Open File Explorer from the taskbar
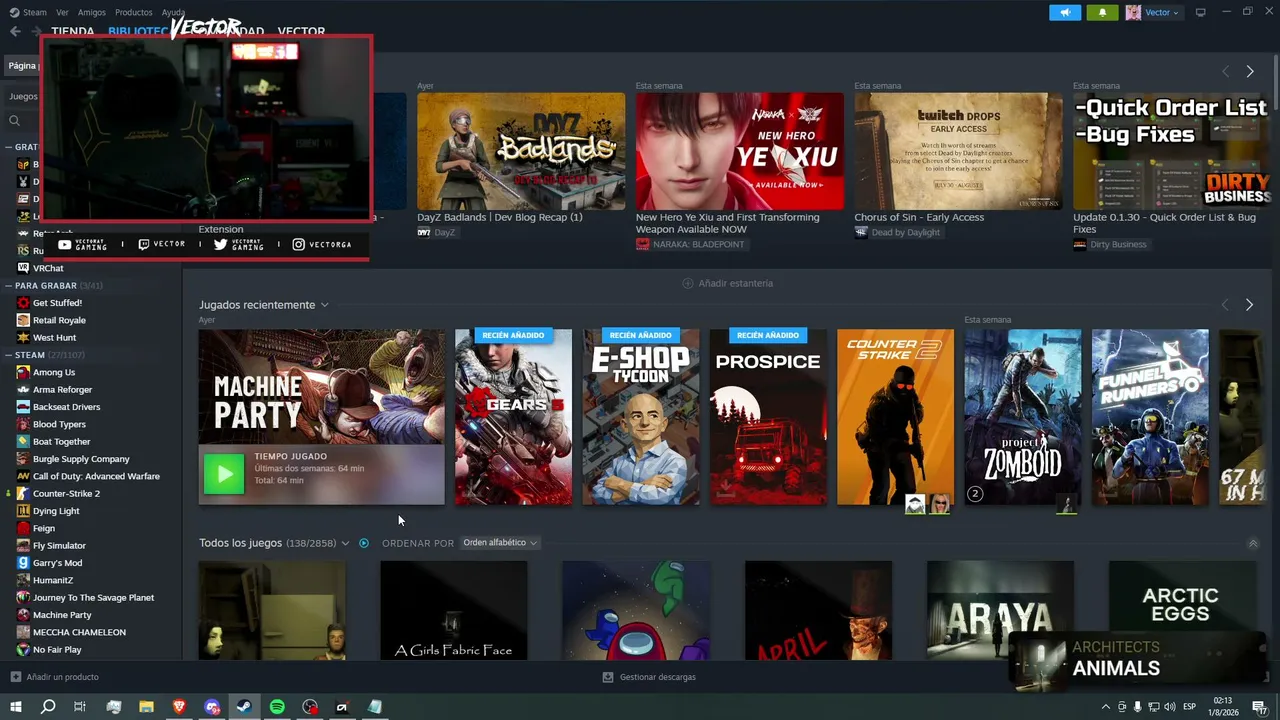Viewport: 1280px width, 720px height. pos(146,707)
